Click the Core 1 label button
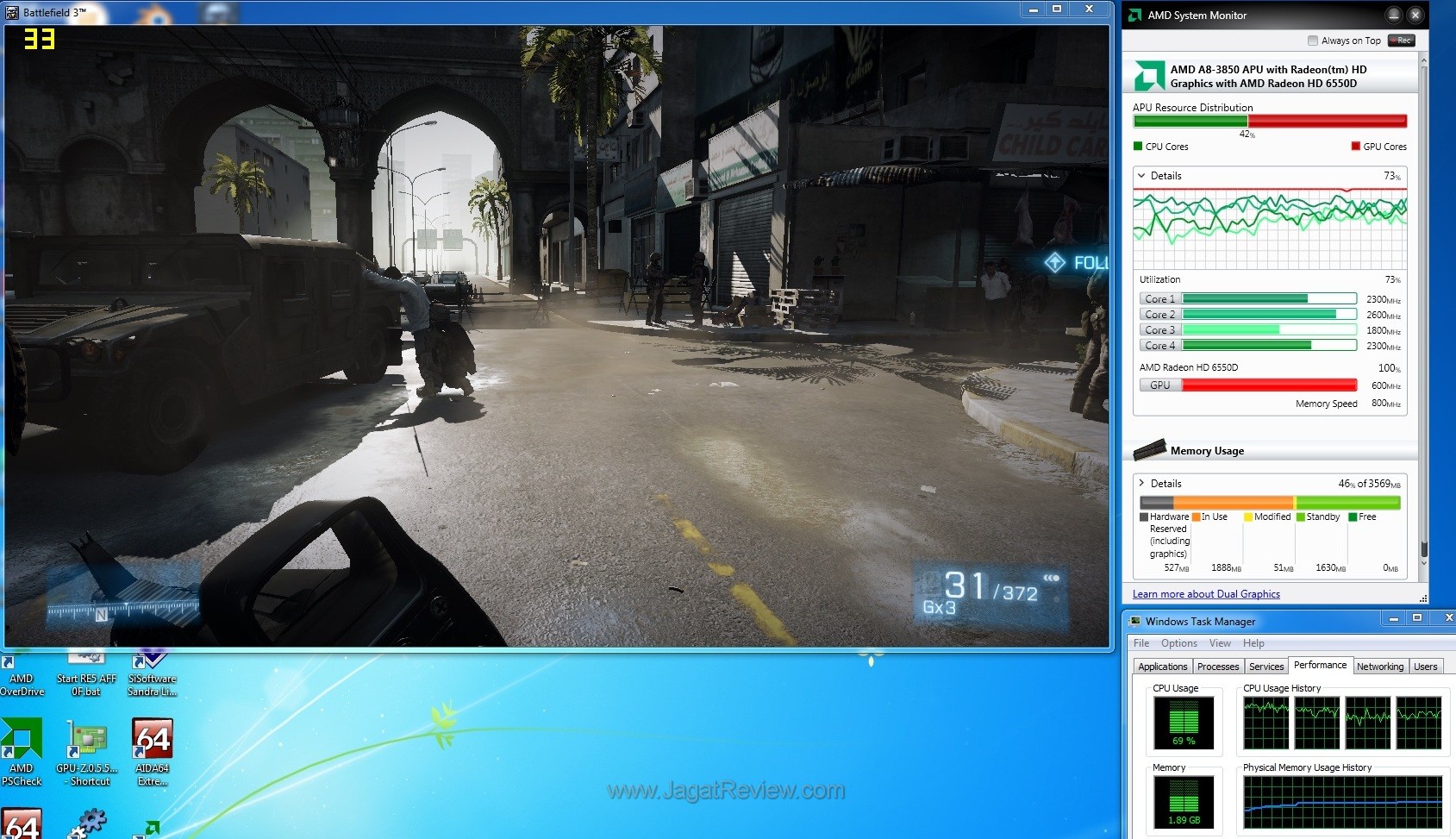This screenshot has width=1456, height=839. click(x=1159, y=299)
